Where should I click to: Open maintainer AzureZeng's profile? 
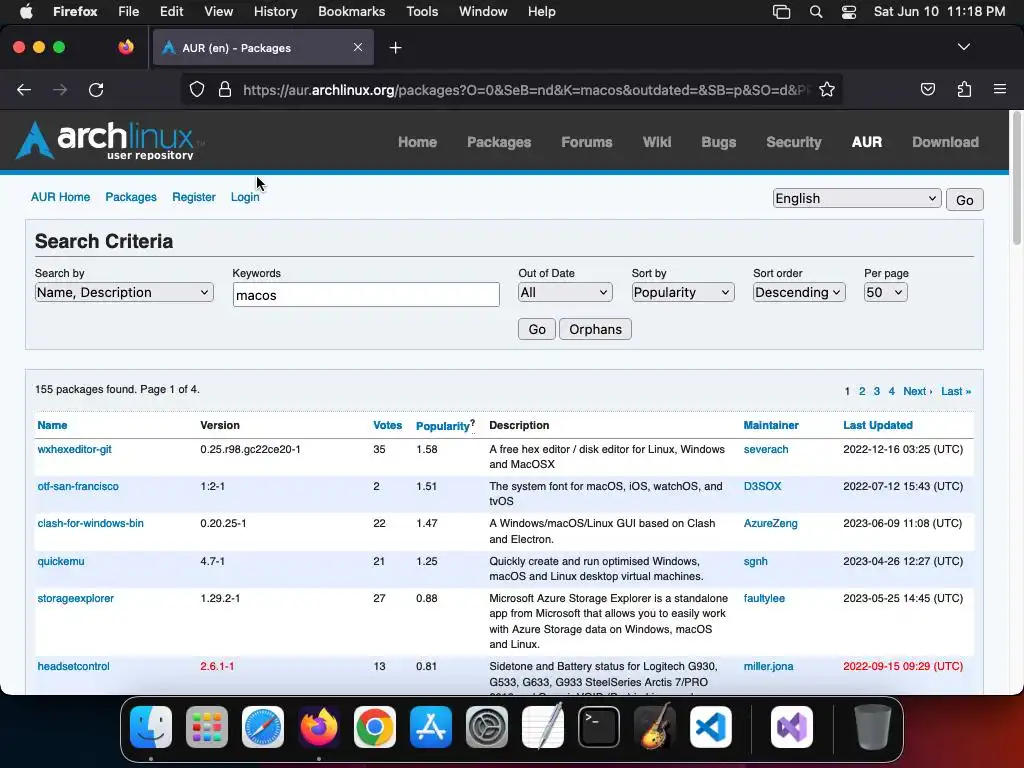(x=770, y=523)
